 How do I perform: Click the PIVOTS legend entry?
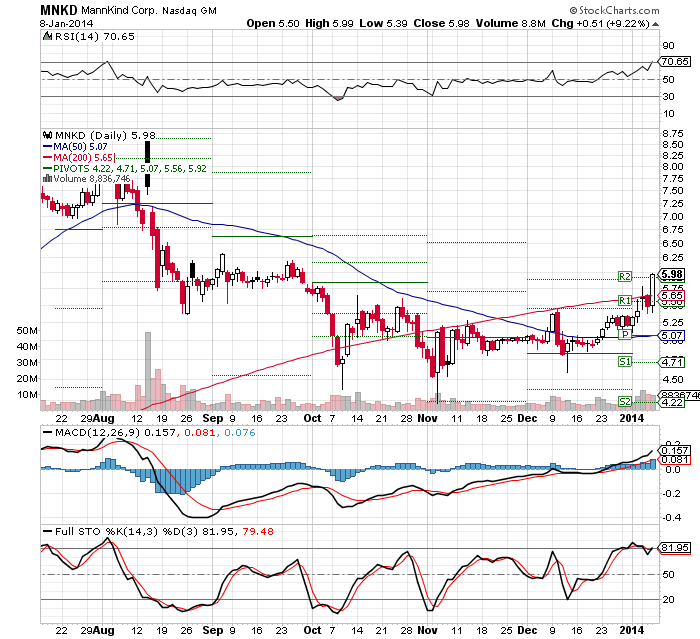pos(125,168)
